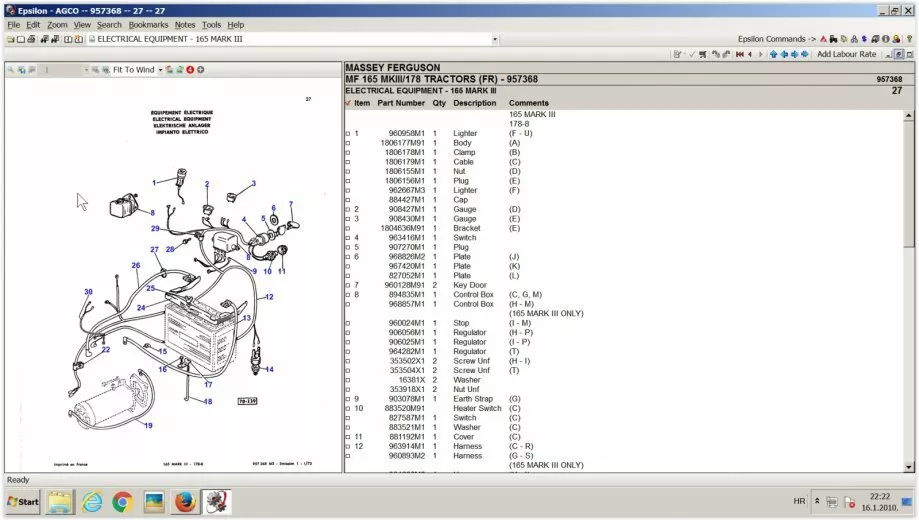Jump to first page with red rewind icon
Viewport: 919px width, 520px height.
point(740,55)
